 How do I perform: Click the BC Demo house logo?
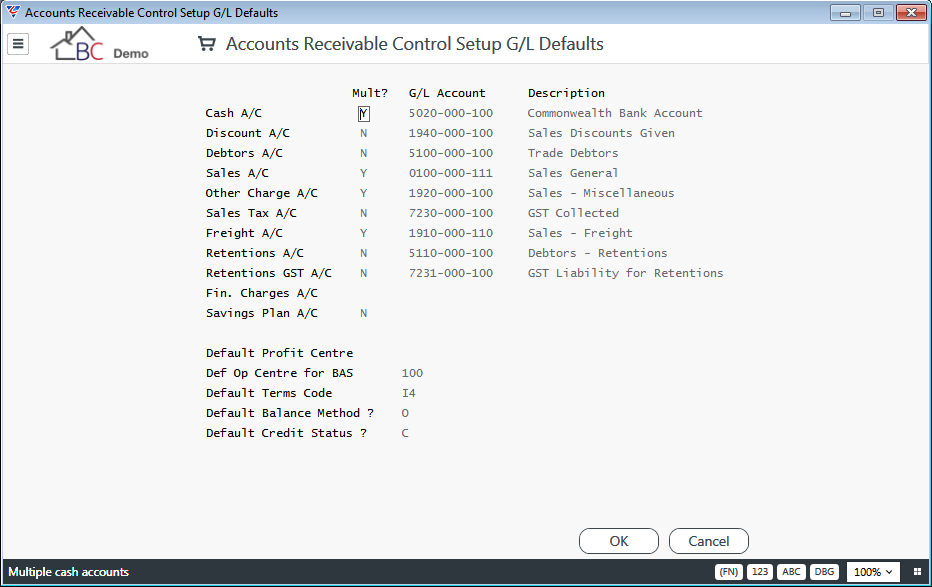(99, 44)
